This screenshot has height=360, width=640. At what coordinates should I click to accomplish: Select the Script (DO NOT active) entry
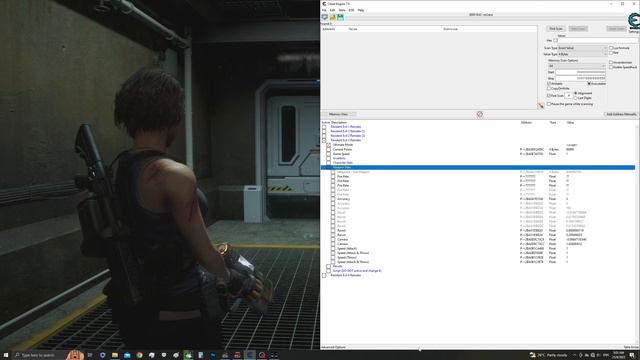coord(357,271)
